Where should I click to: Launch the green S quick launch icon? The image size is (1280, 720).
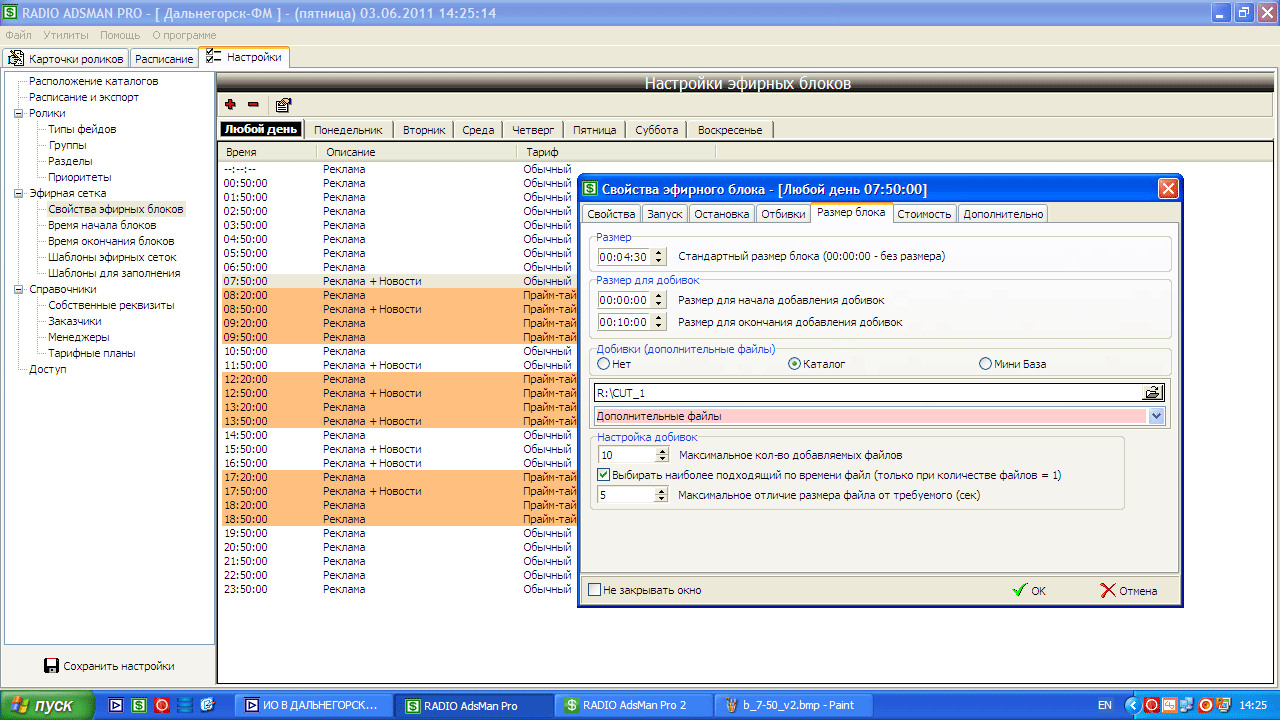139,705
